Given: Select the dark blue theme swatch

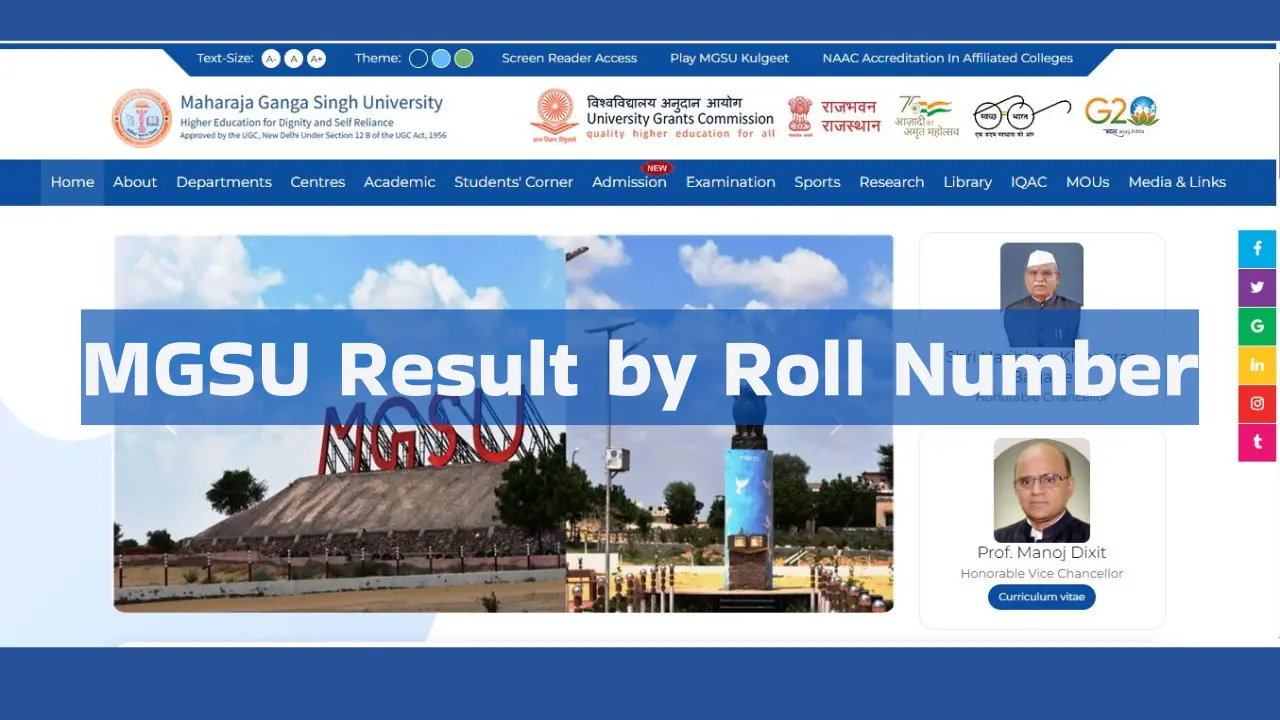Looking at the screenshot, I should coord(419,59).
